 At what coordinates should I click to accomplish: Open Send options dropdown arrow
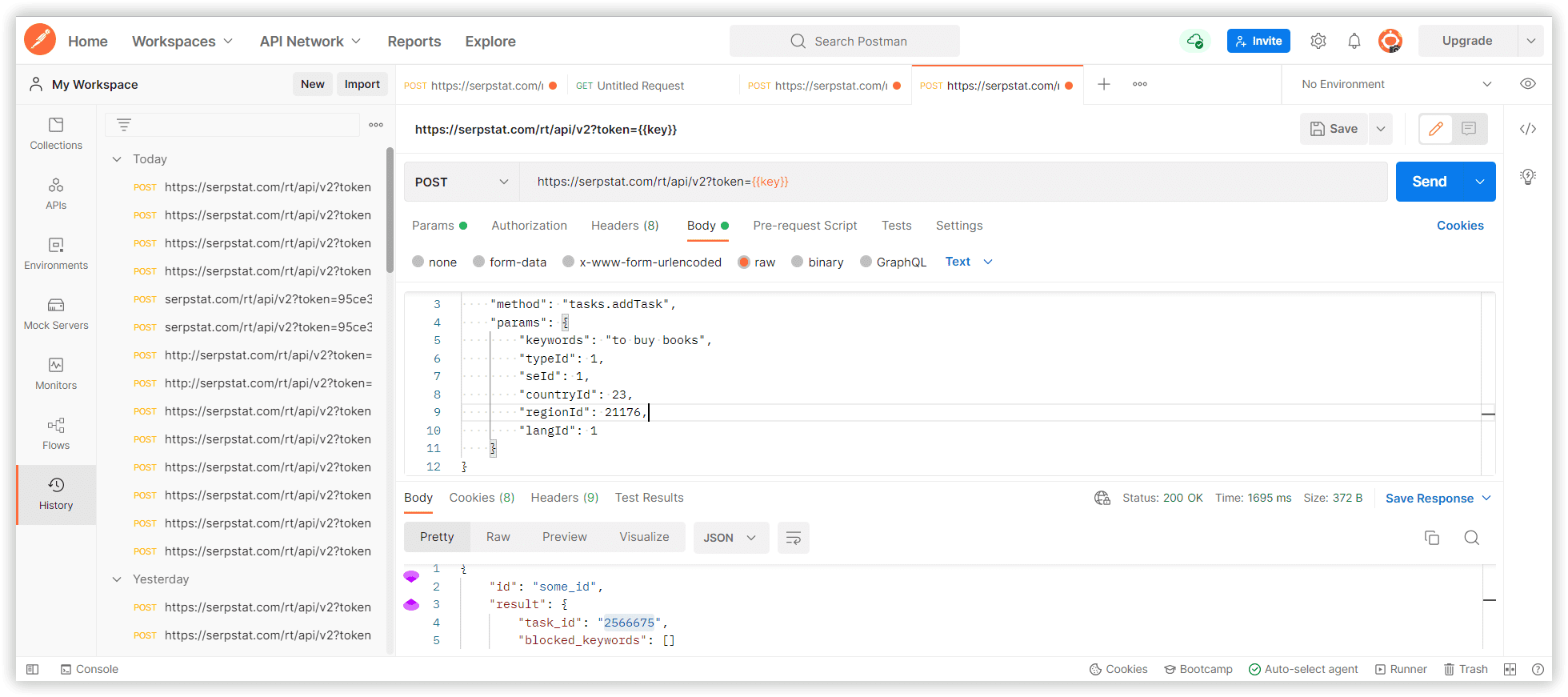pyautogui.click(x=1480, y=182)
